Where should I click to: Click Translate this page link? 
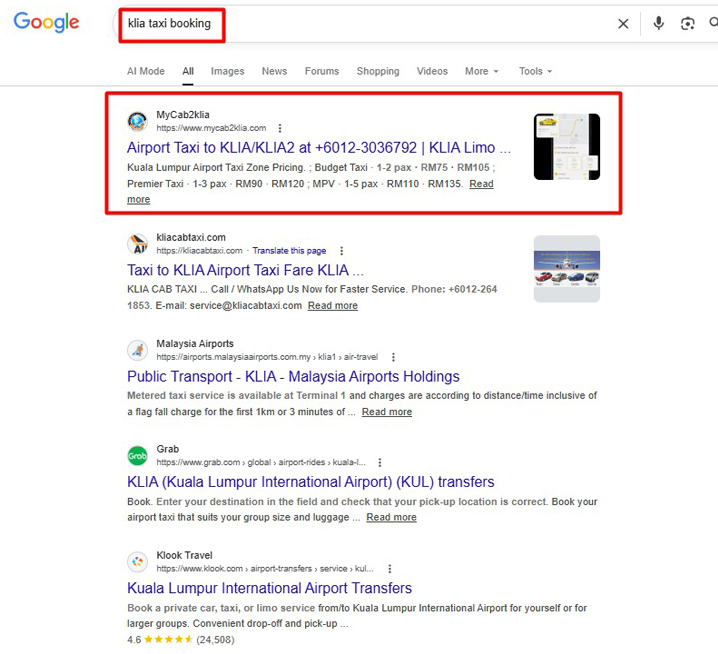[x=289, y=251]
